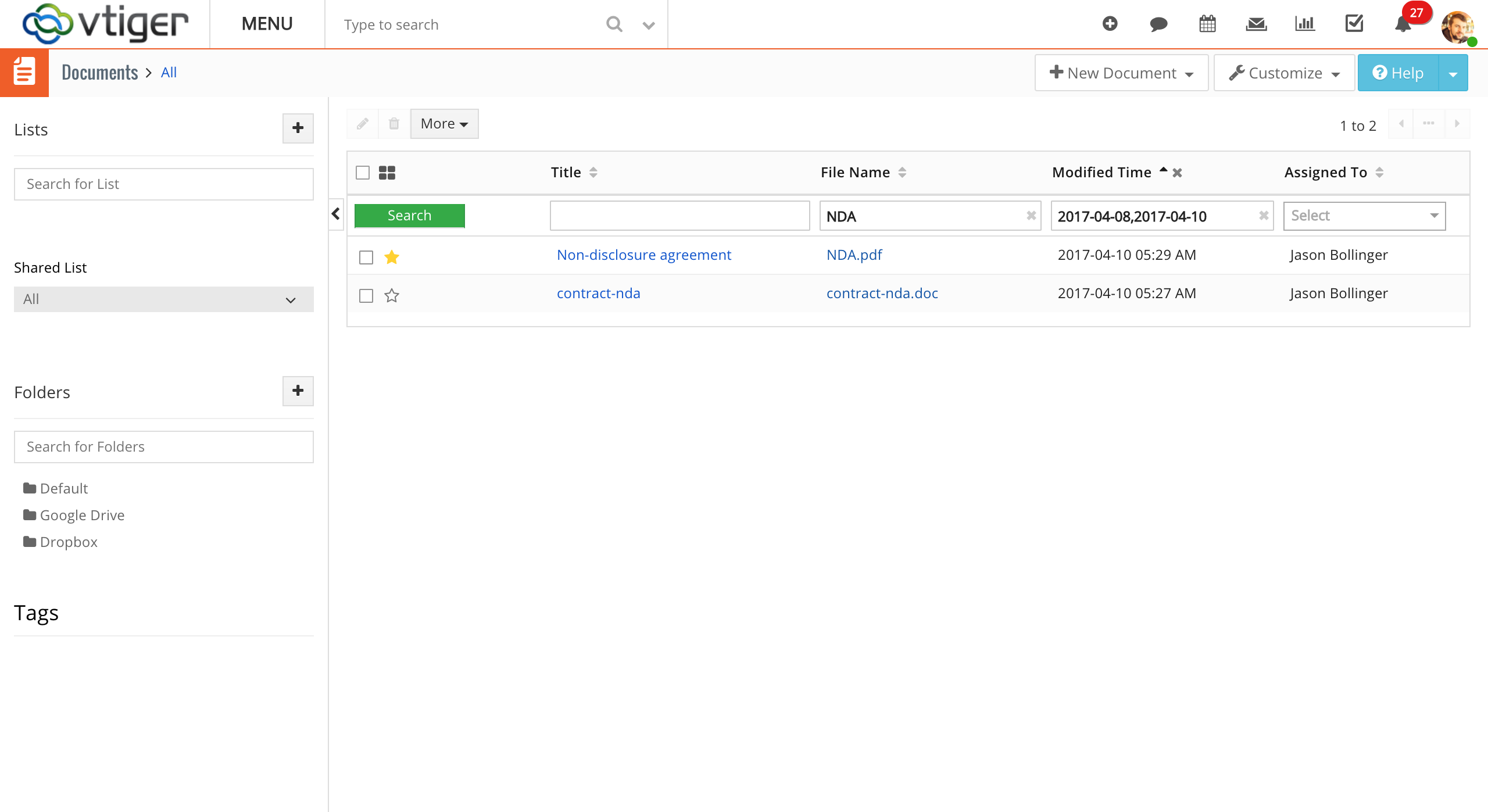Switch to thumbnail grid view icon
This screenshot has height=812, width=1488.
click(387, 173)
